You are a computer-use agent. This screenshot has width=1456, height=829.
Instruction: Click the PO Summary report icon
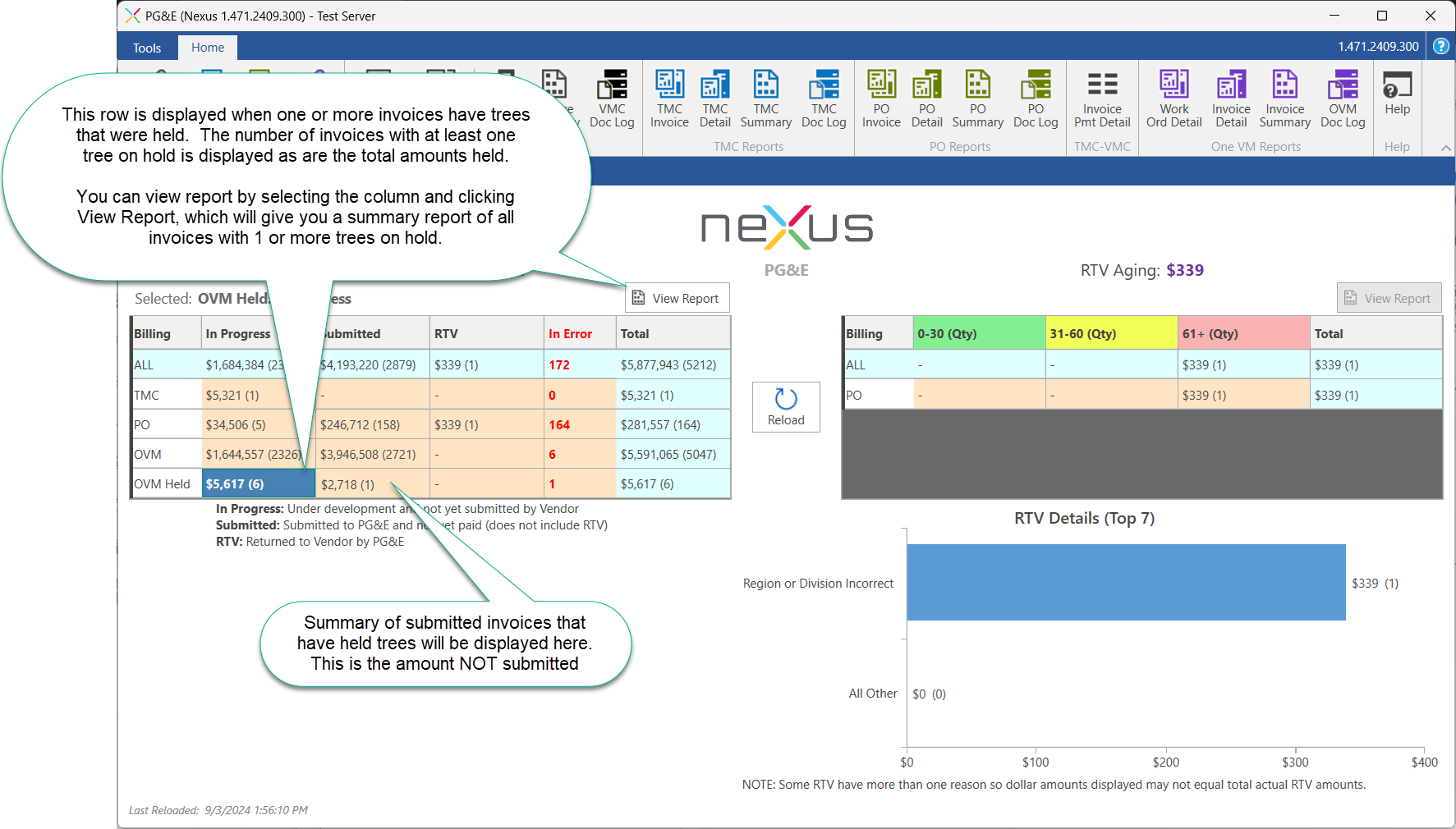[x=977, y=98]
